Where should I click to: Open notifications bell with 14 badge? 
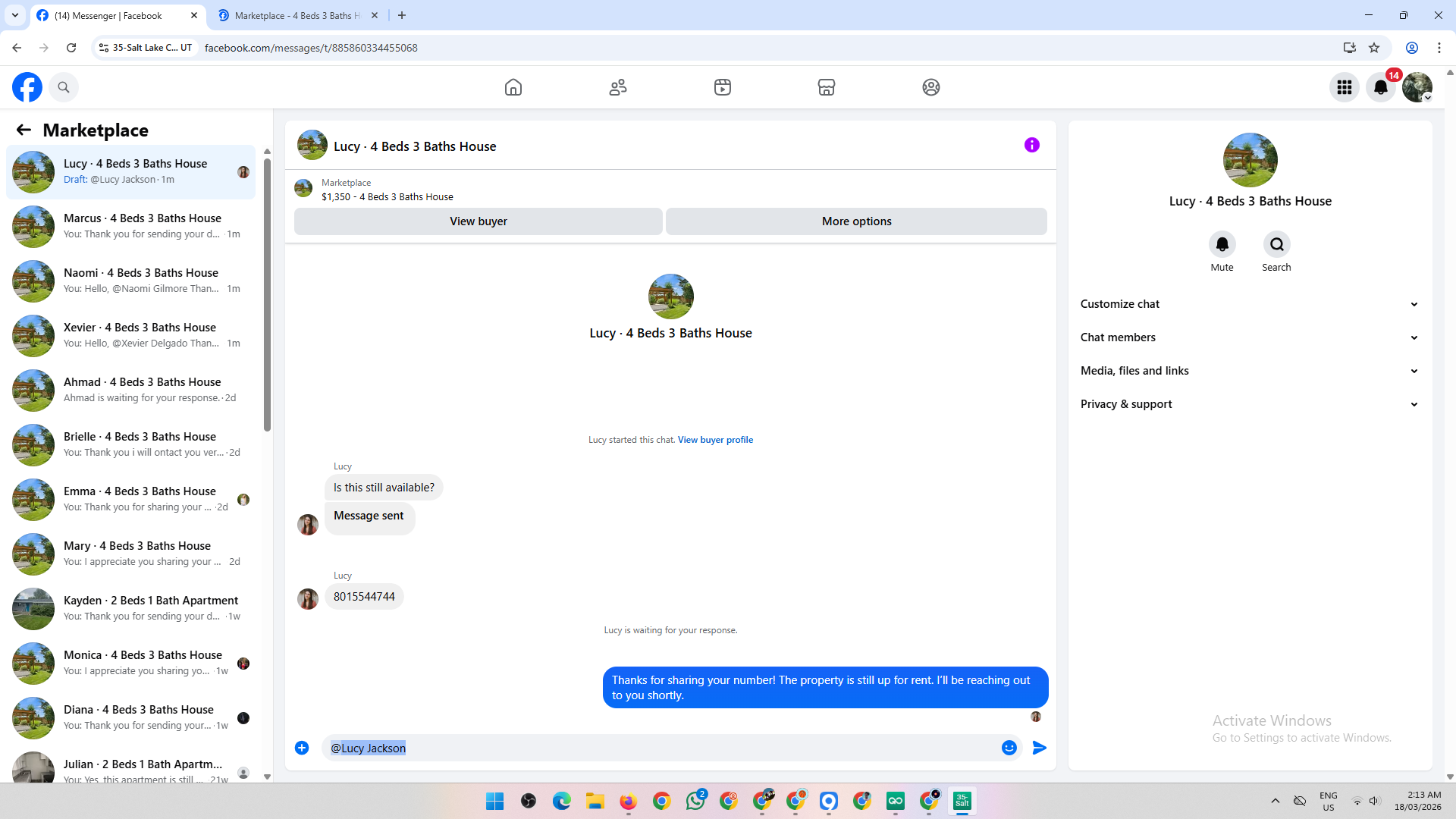pyautogui.click(x=1381, y=87)
